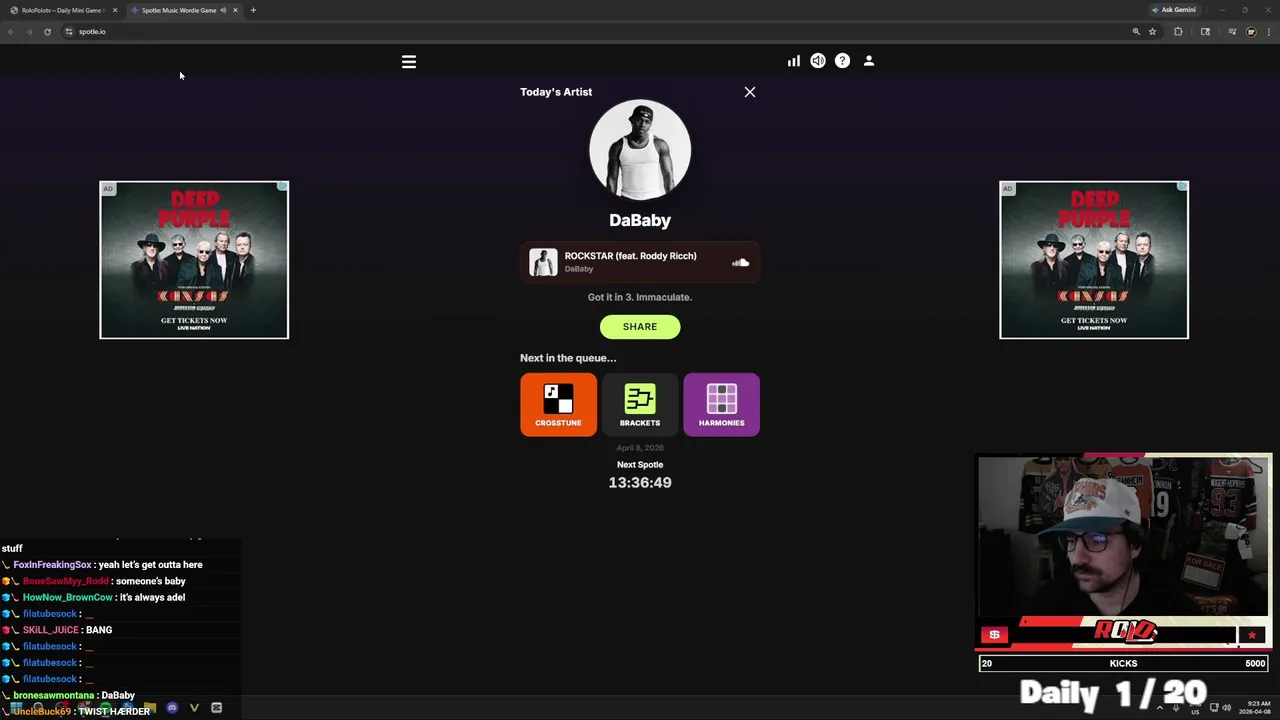
Task: Open the left Deep Purple ad
Action: coord(194,260)
